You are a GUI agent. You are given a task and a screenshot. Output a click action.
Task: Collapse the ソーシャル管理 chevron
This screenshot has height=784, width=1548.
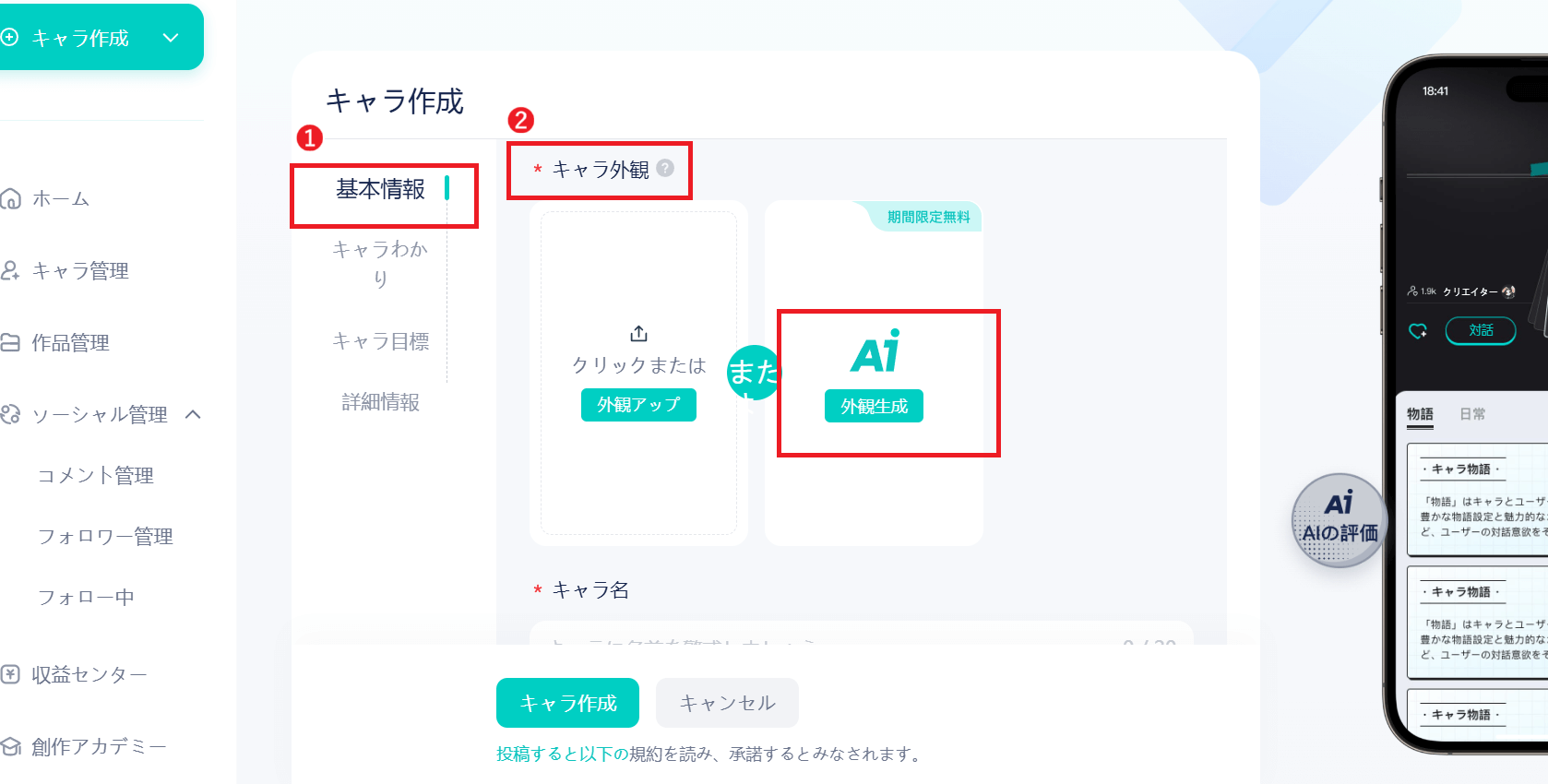(x=193, y=414)
